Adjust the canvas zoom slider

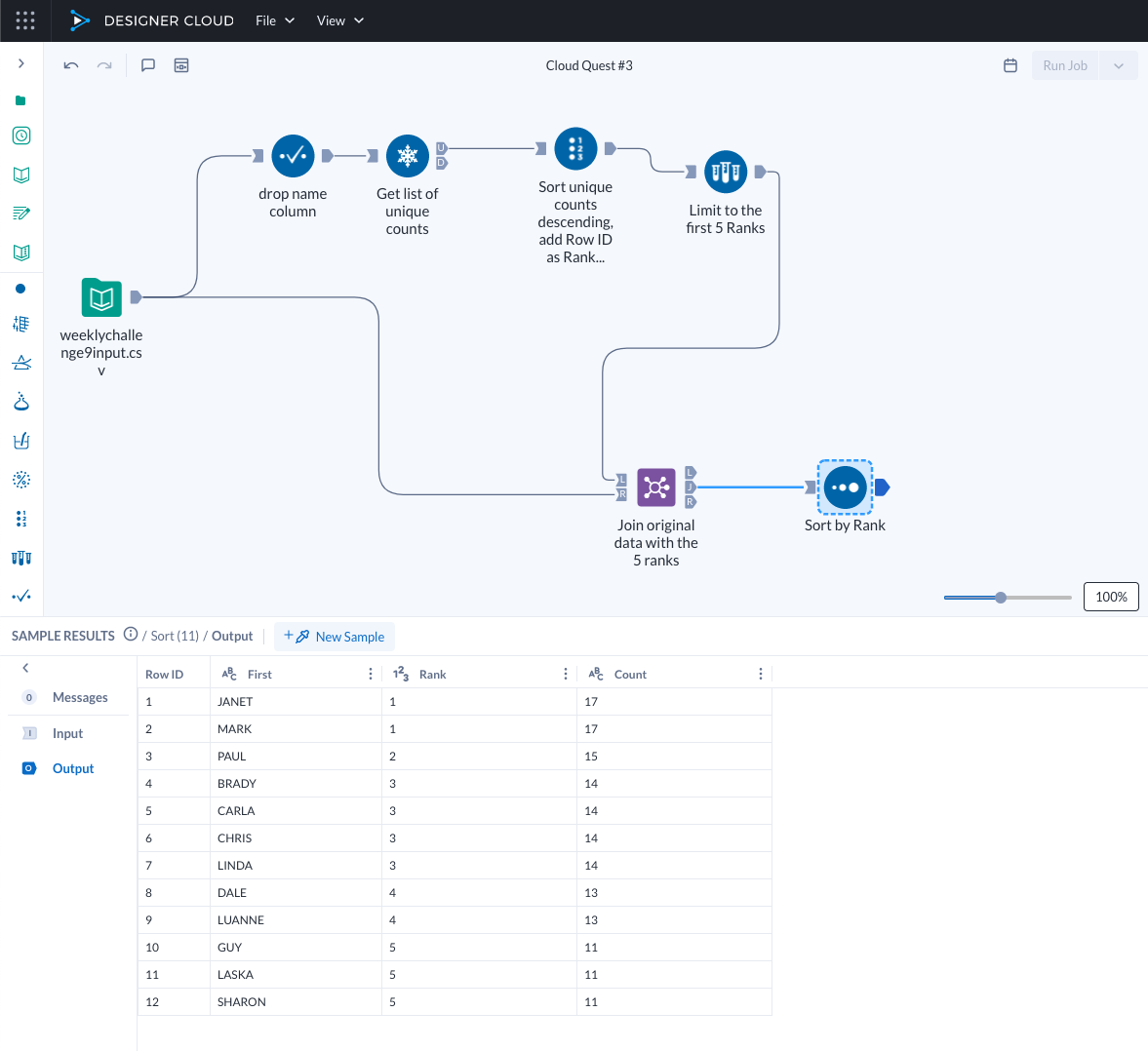(1000, 597)
